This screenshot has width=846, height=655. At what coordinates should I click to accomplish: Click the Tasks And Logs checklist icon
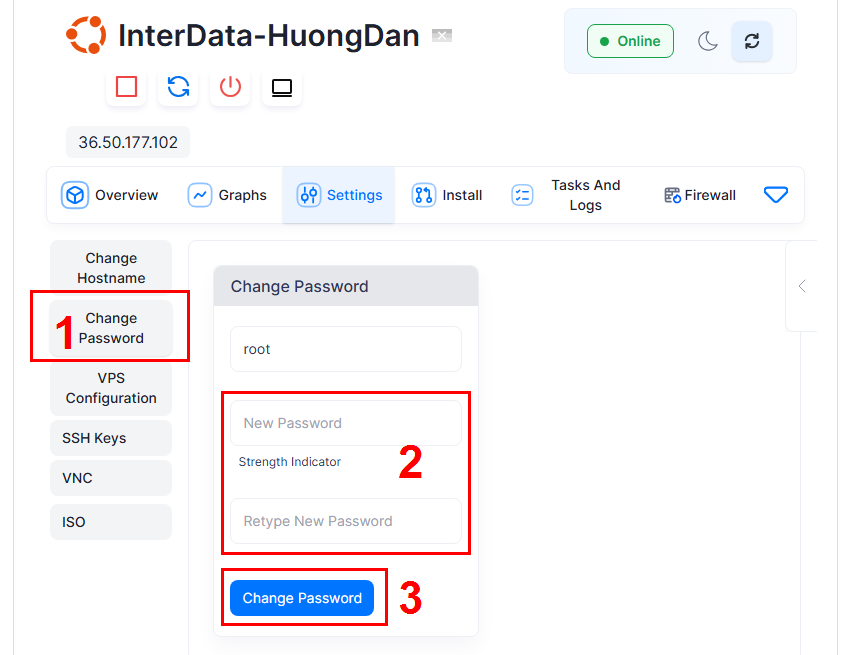pos(522,195)
